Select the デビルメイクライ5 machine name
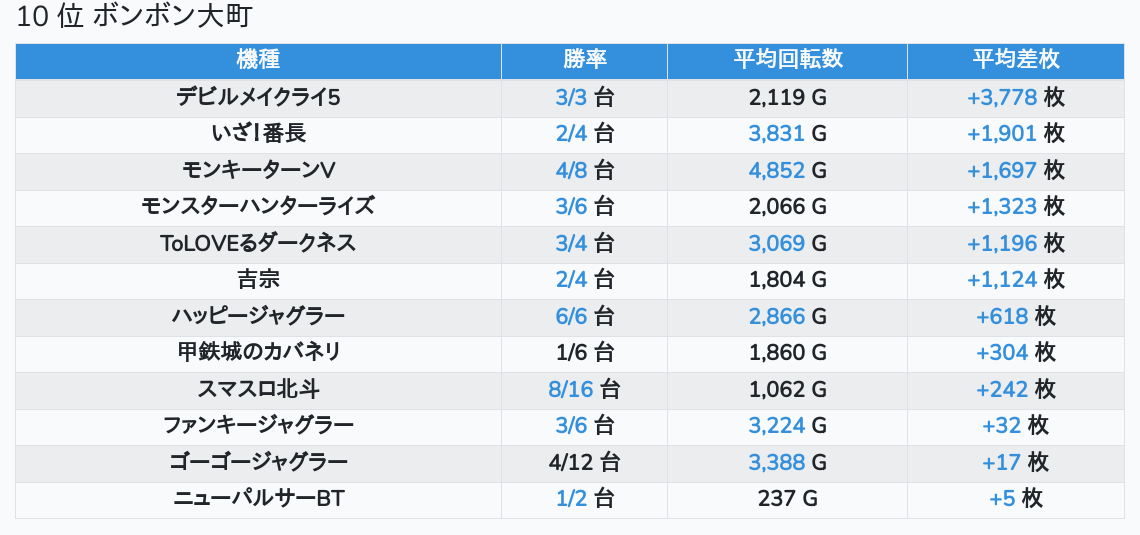The width and height of the screenshot is (1140, 535). (258, 97)
